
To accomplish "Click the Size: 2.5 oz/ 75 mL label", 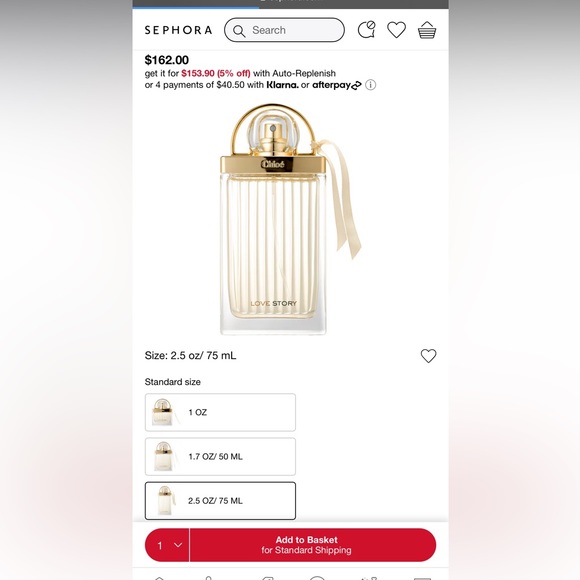I will 190,356.
